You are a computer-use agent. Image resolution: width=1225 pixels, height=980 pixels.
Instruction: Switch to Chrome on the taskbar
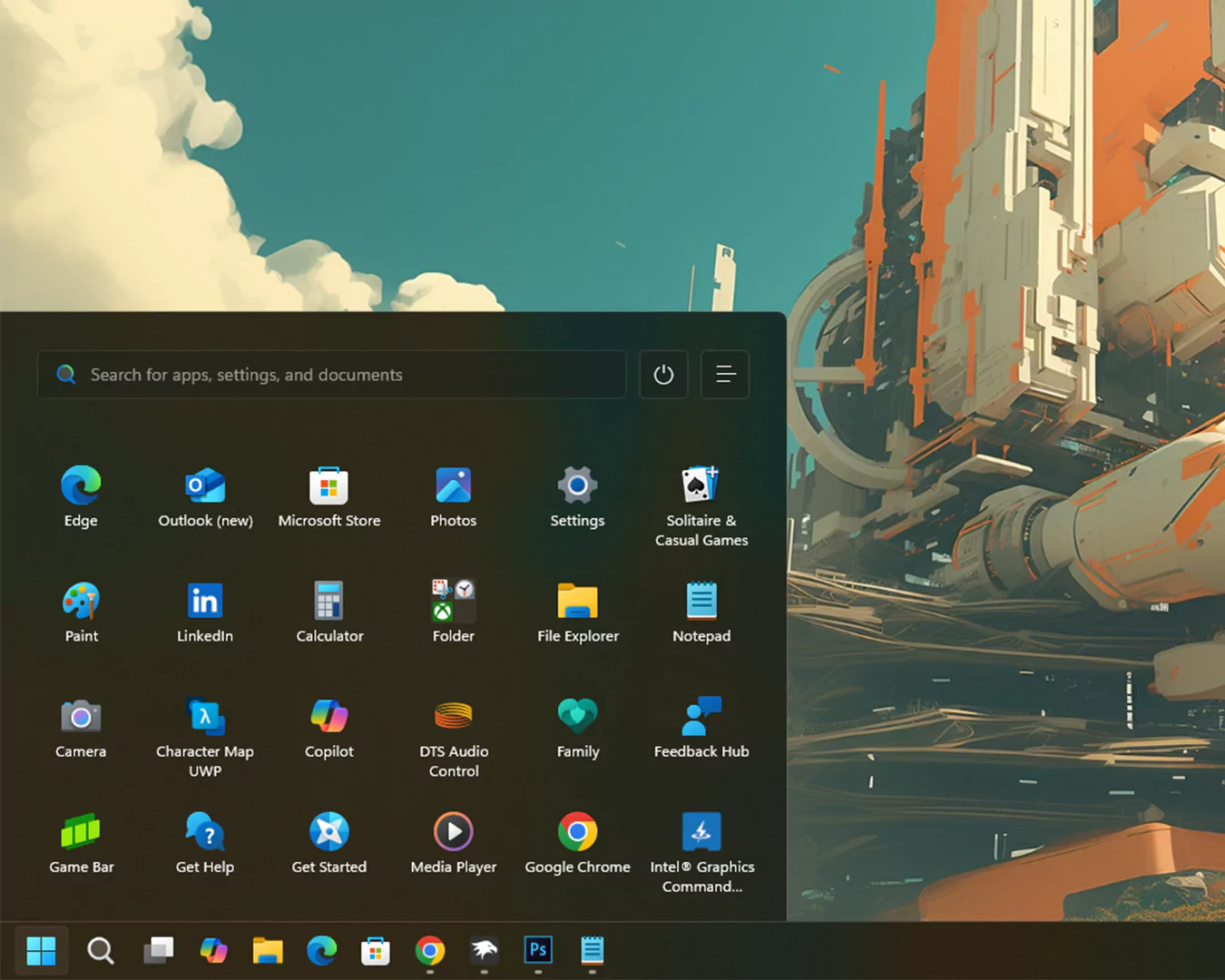(x=430, y=950)
